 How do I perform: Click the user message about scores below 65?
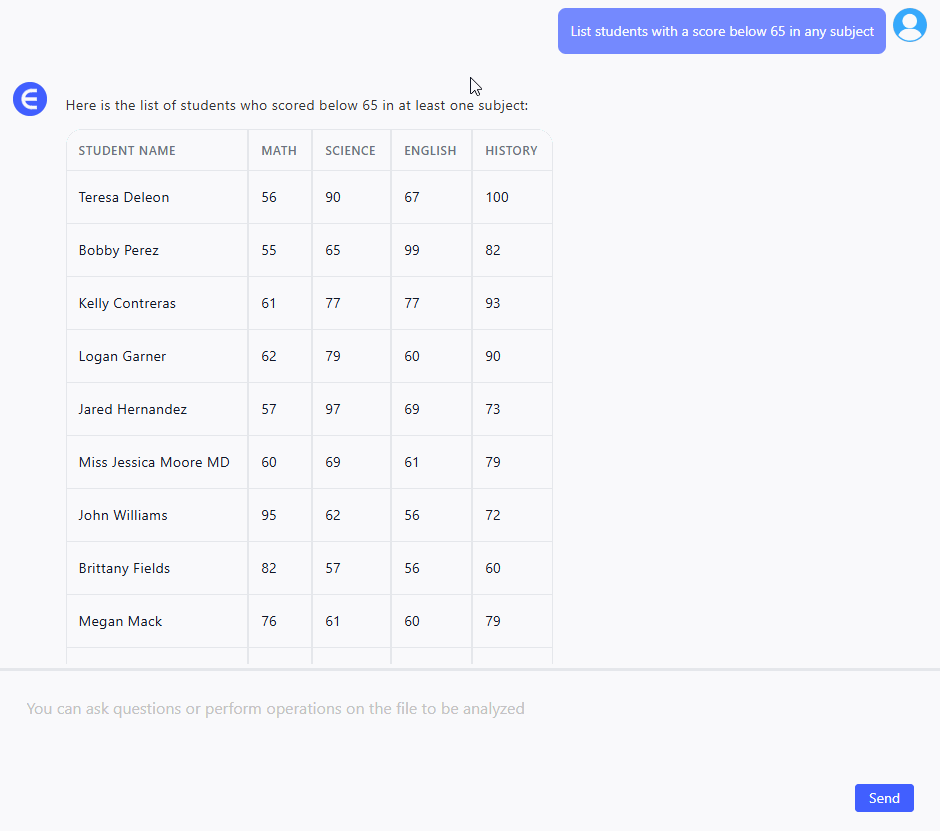tap(721, 31)
